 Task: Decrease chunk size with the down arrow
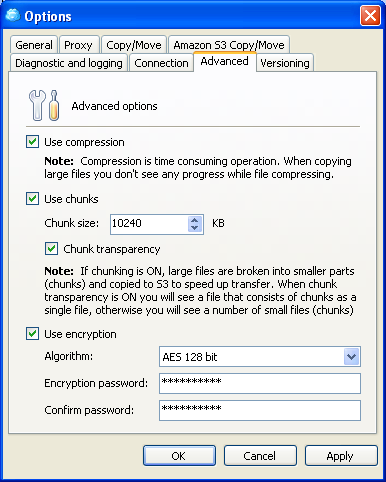(x=195, y=228)
